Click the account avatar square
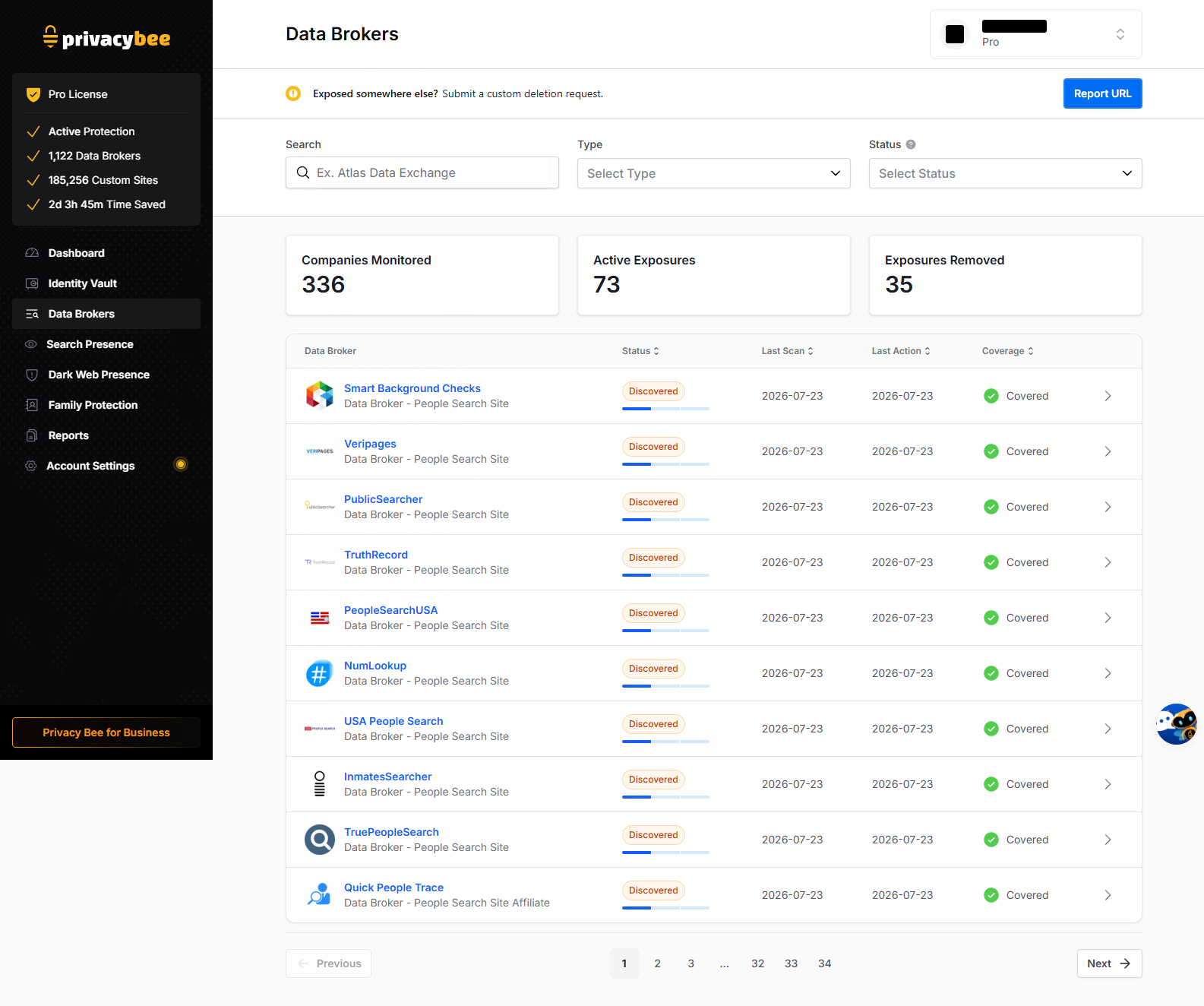This screenshot has height=1006, width=1204. (955, 34)
